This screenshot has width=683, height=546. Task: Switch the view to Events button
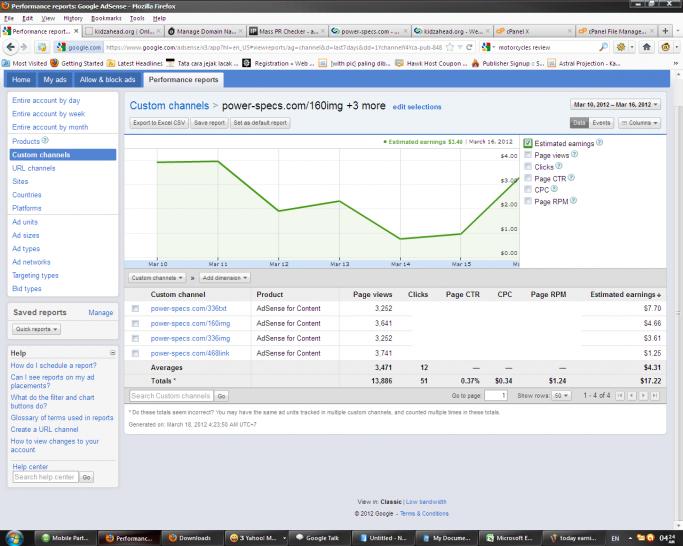(x=601, y=123)
